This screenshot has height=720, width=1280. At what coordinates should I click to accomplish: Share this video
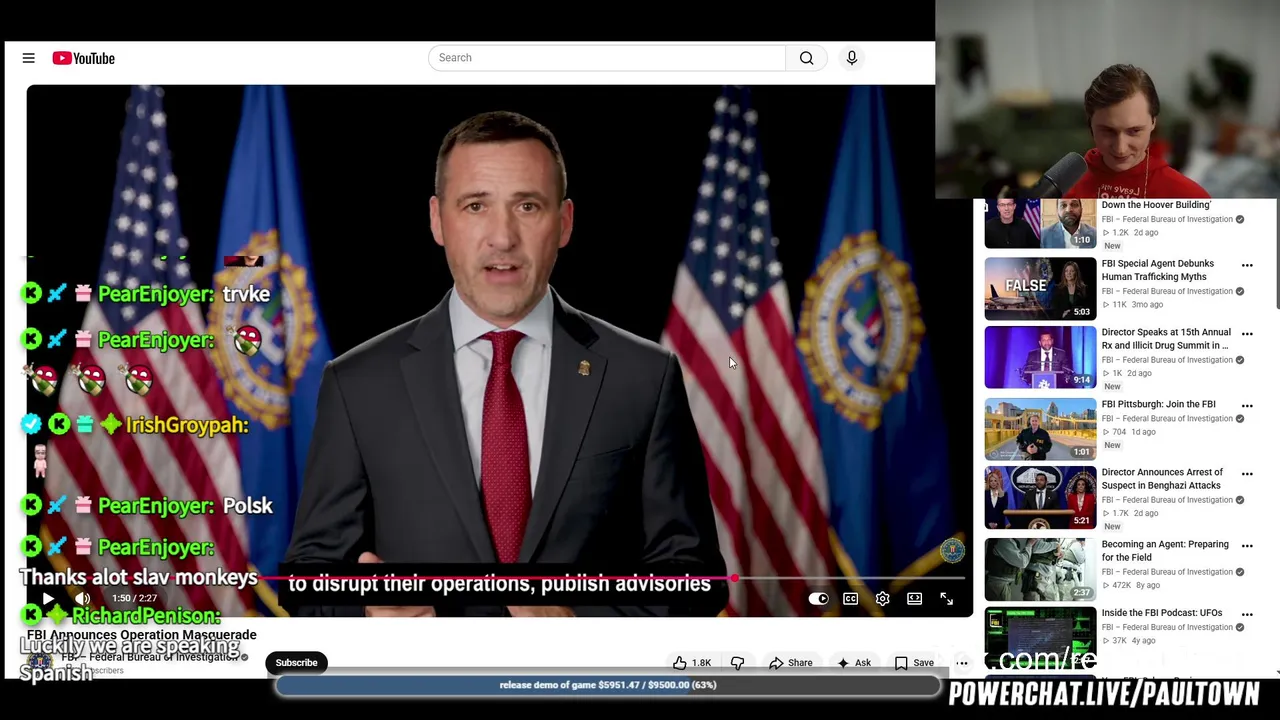click(790, 662)
